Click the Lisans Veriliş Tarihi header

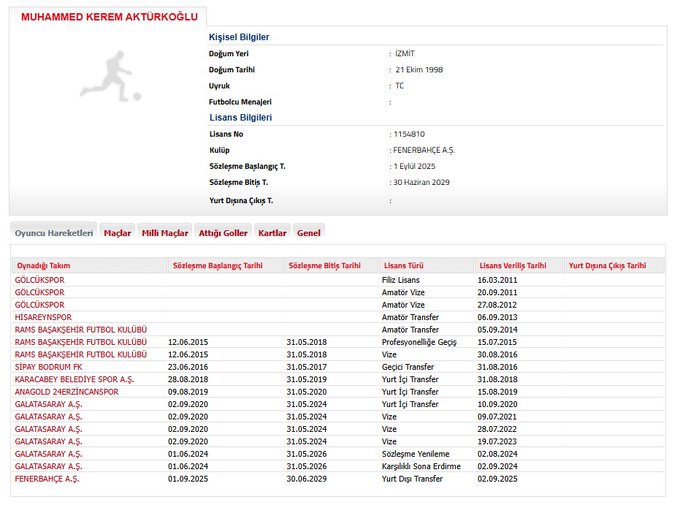tap(513, 266)
